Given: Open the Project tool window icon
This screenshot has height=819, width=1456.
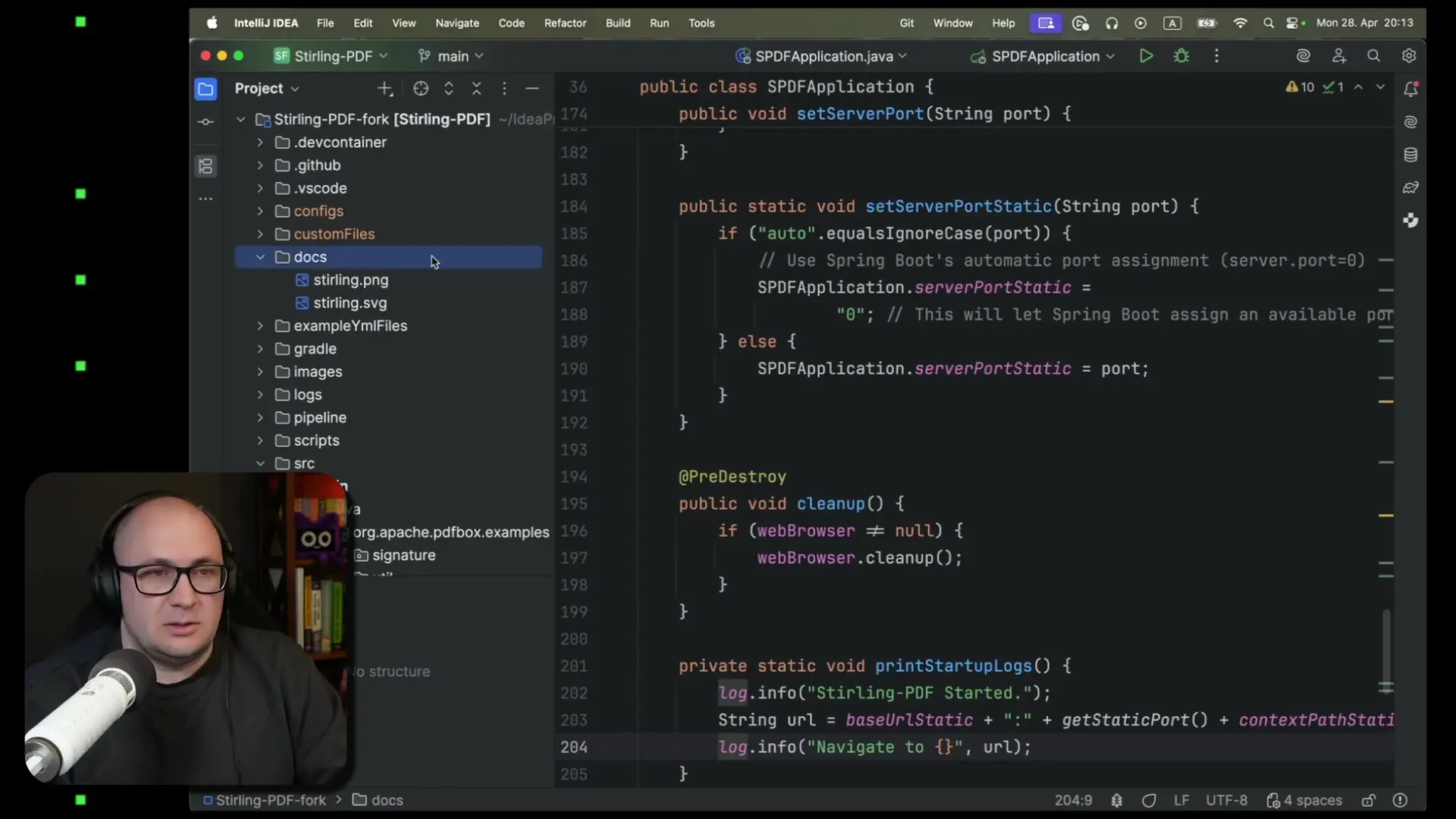Looking at the screenshot, I should click(x=206, y=89).
